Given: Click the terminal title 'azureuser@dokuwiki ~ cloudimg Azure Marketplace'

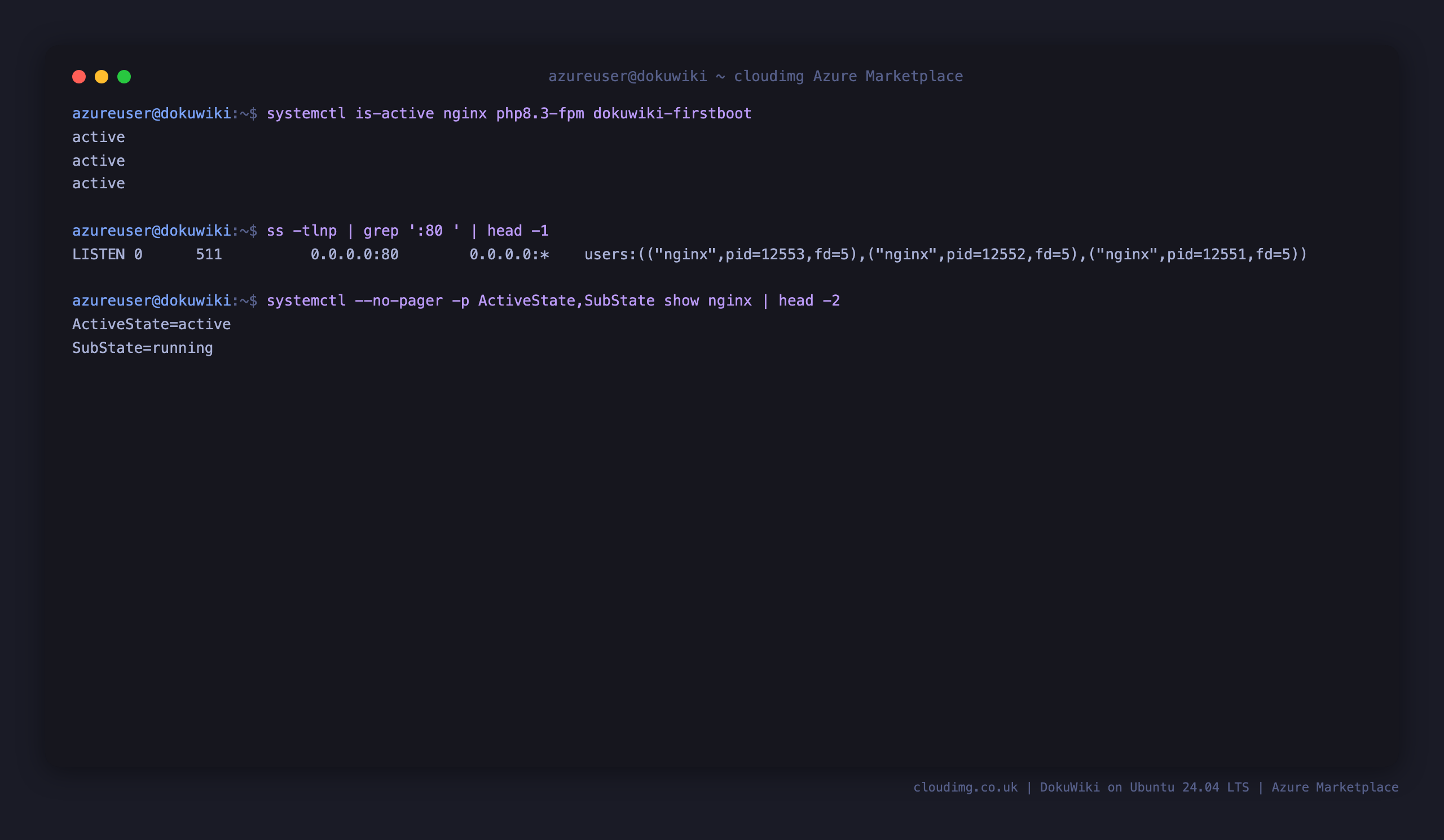Looking at the screenshot, I should click(756, 76).
